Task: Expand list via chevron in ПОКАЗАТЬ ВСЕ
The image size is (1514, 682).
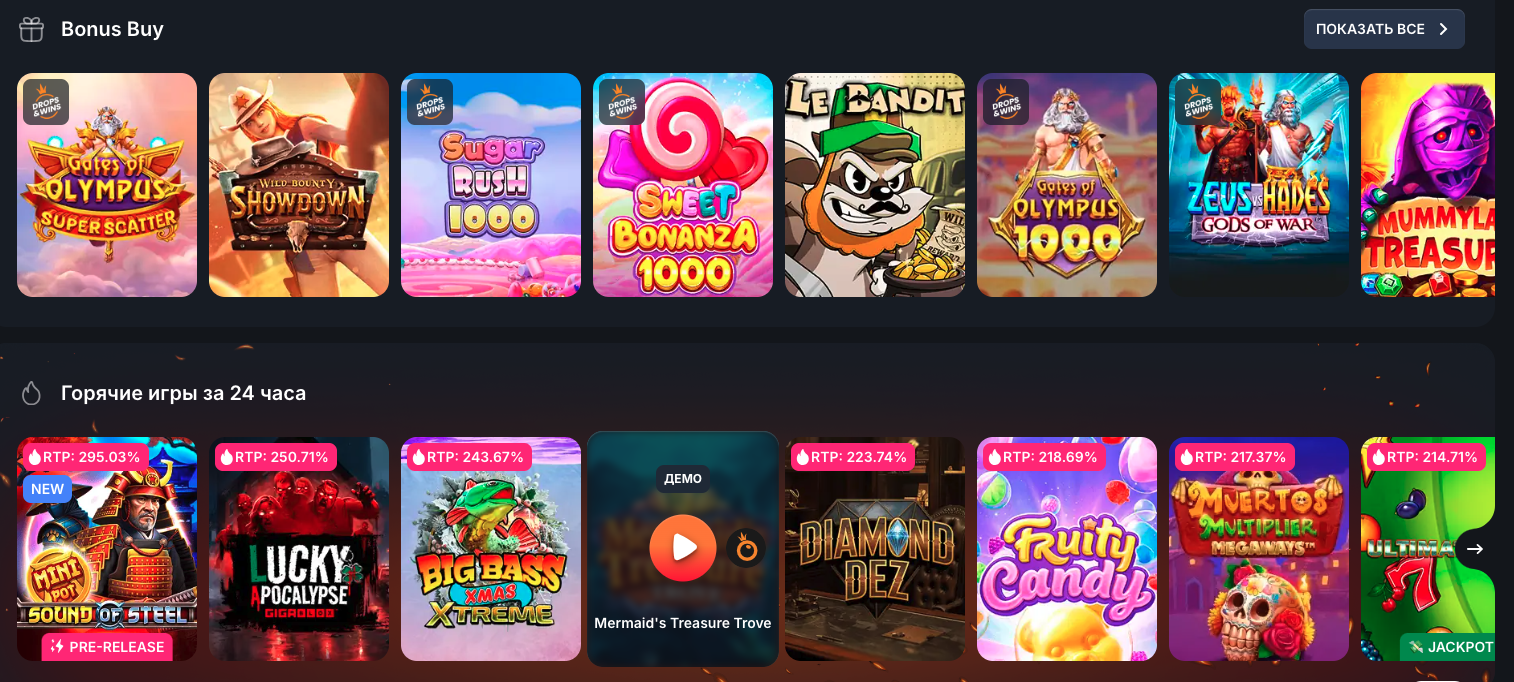Action: coord(1443,29)
